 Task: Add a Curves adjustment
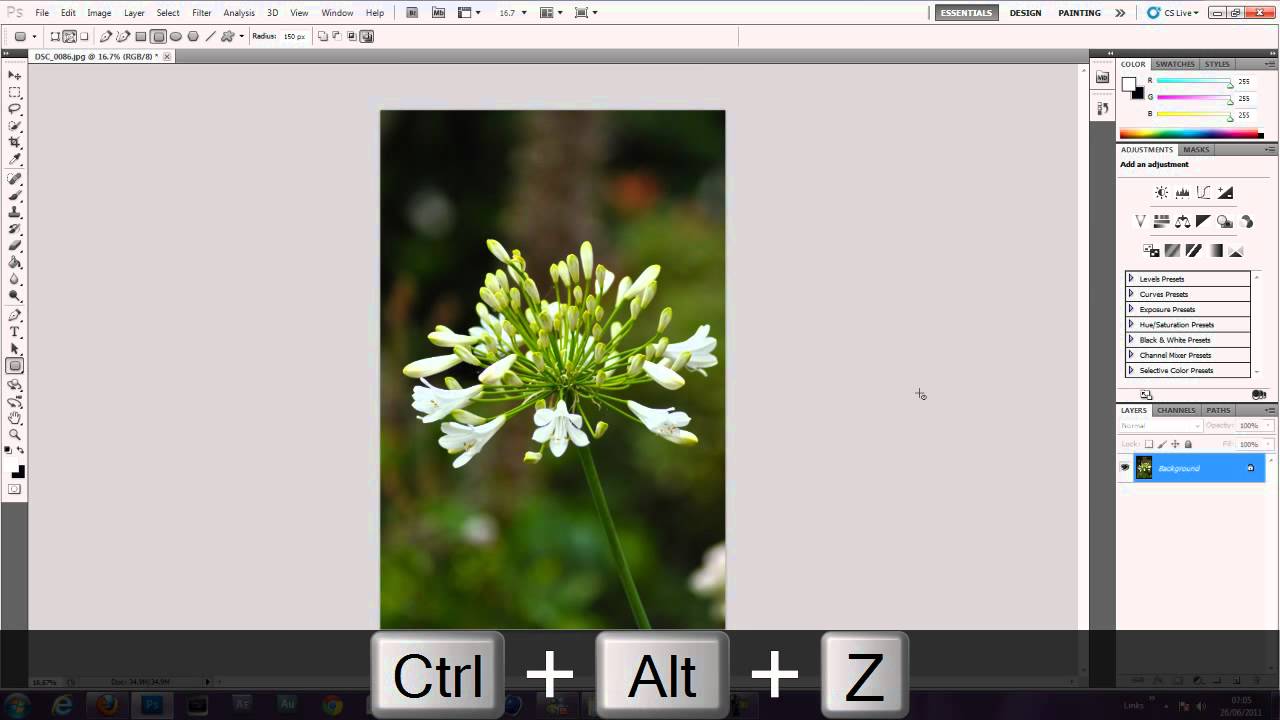point(1204,193)
